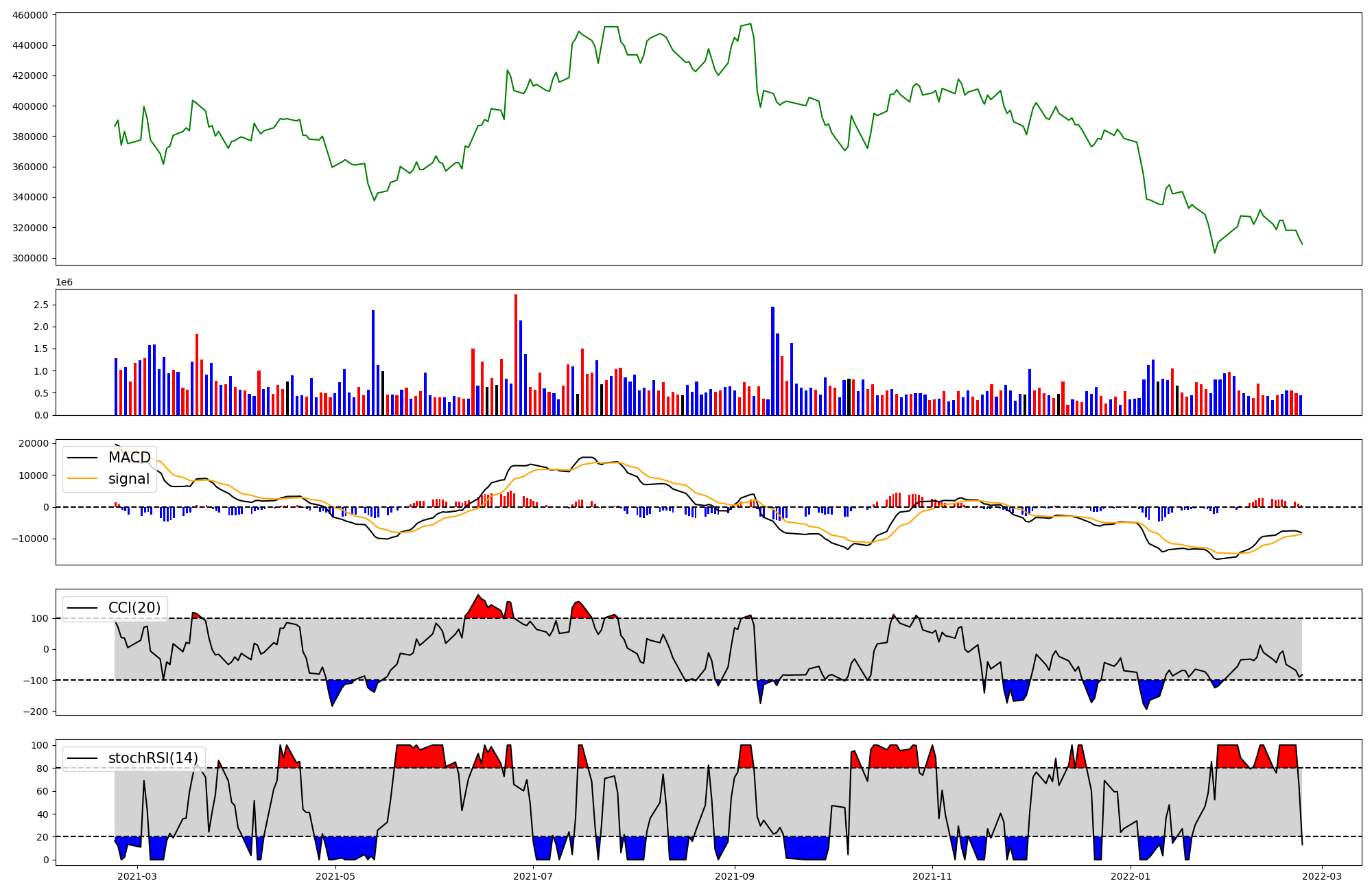Click the 2021-11 date axis label
The width and height of the screenshot is (1372, 892).
click(x=932, y=876)
